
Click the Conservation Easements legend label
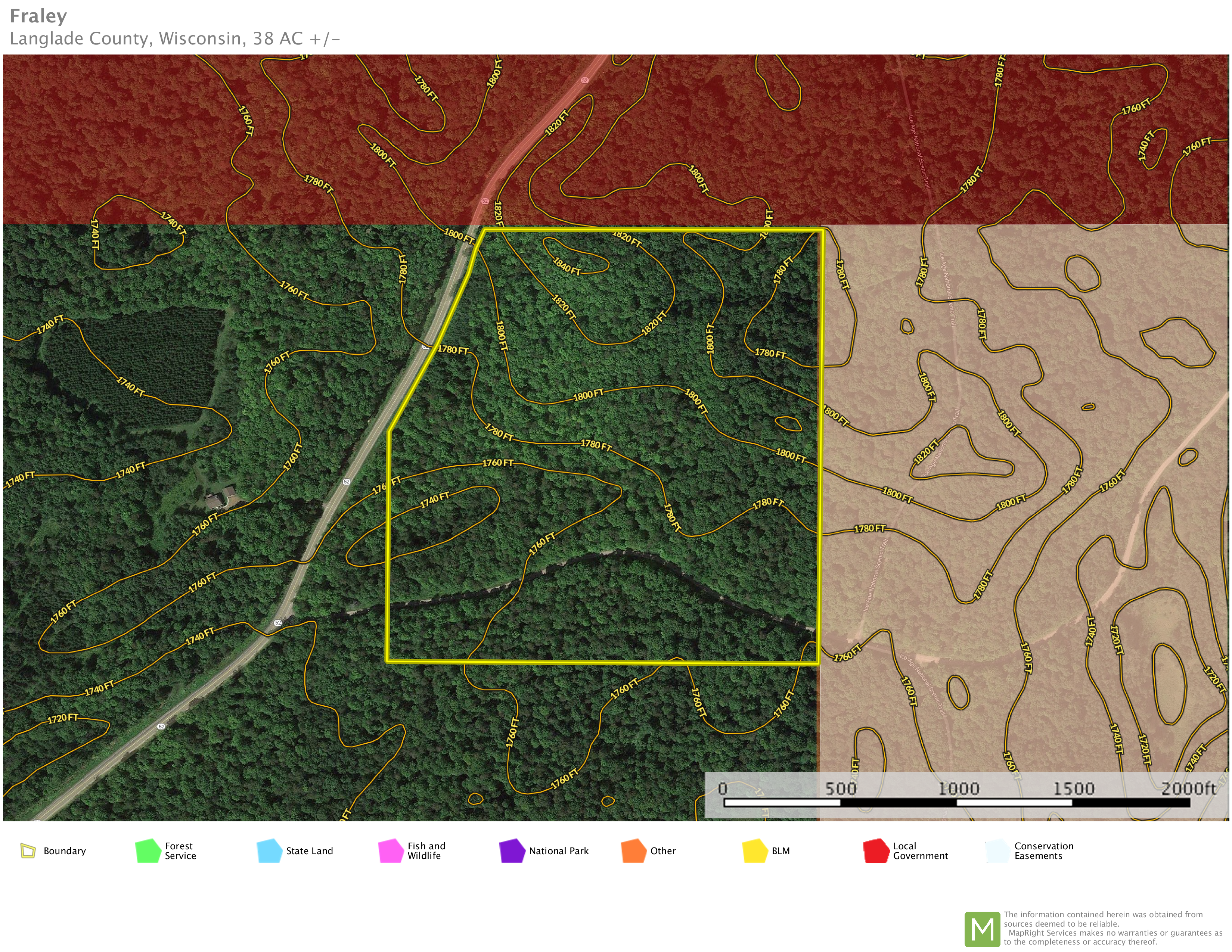tap(1043, 850)
